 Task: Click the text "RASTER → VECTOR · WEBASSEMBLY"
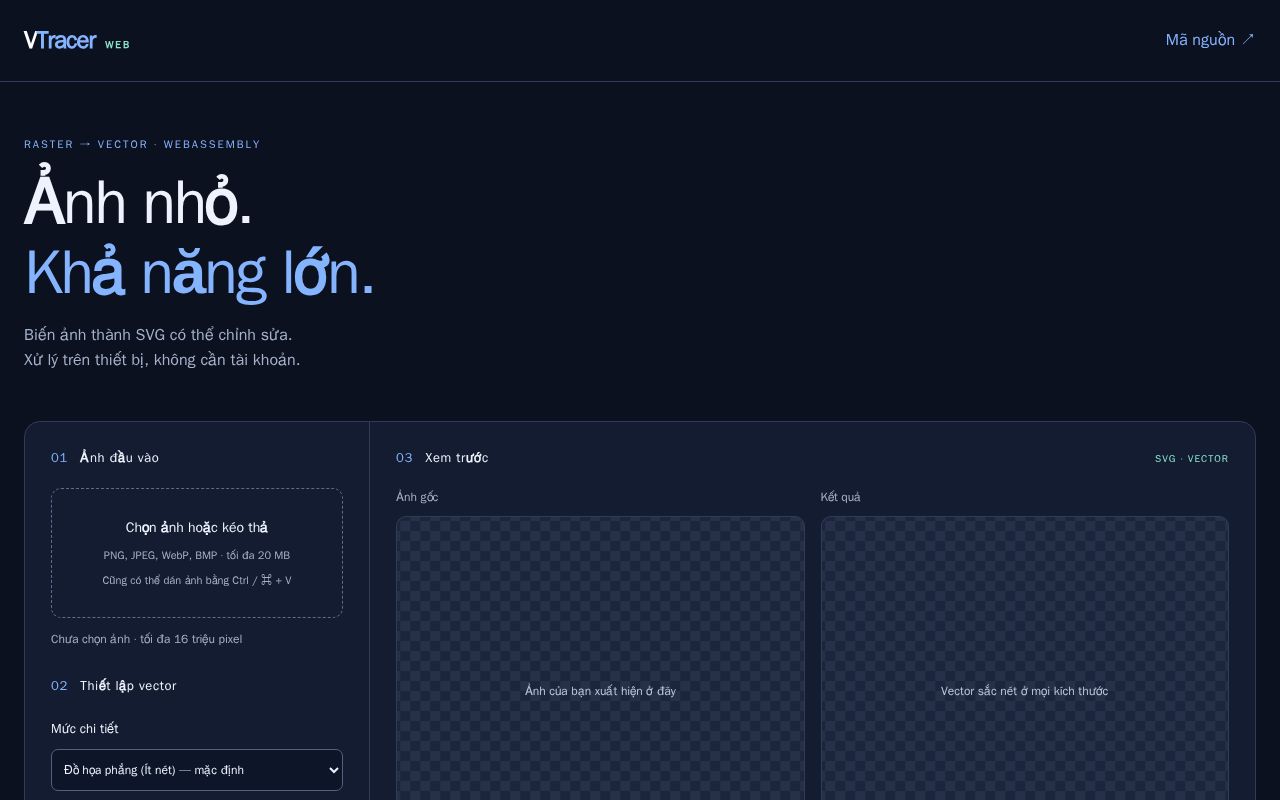coord(142,145)
